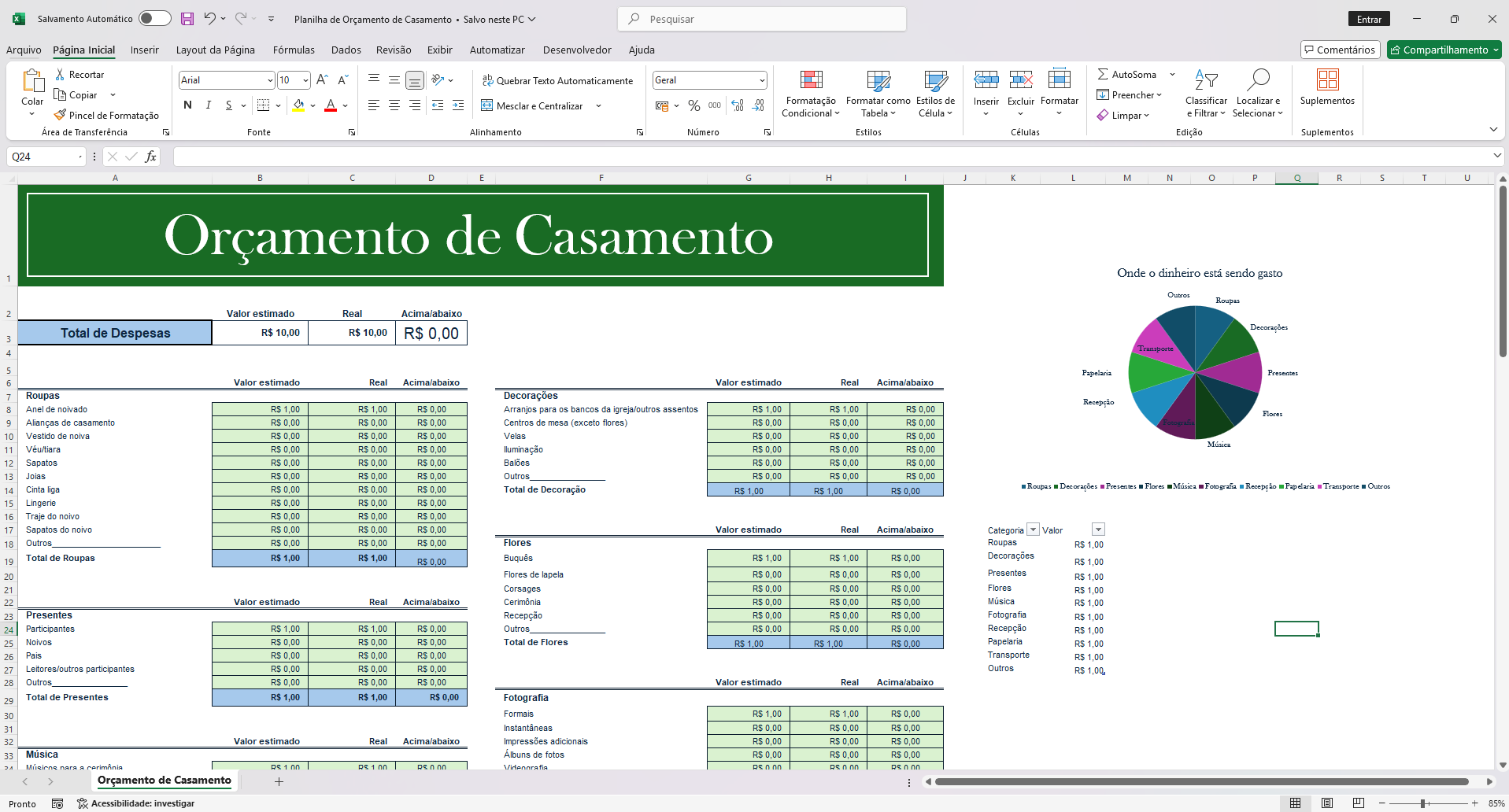
Task: Center text horizontally in Alinhamento group
Action: tap(394, 105)
